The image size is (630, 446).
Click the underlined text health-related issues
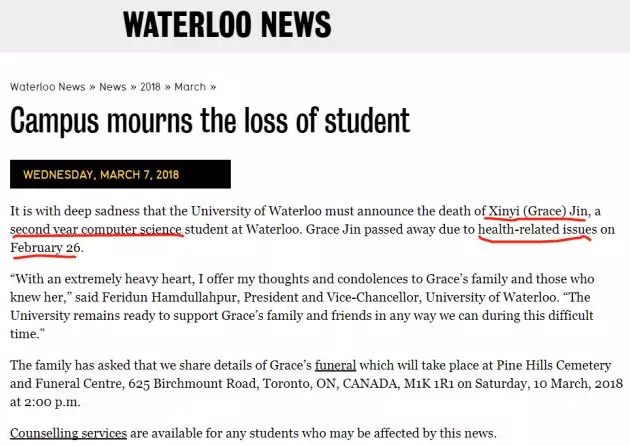point(538,229)
